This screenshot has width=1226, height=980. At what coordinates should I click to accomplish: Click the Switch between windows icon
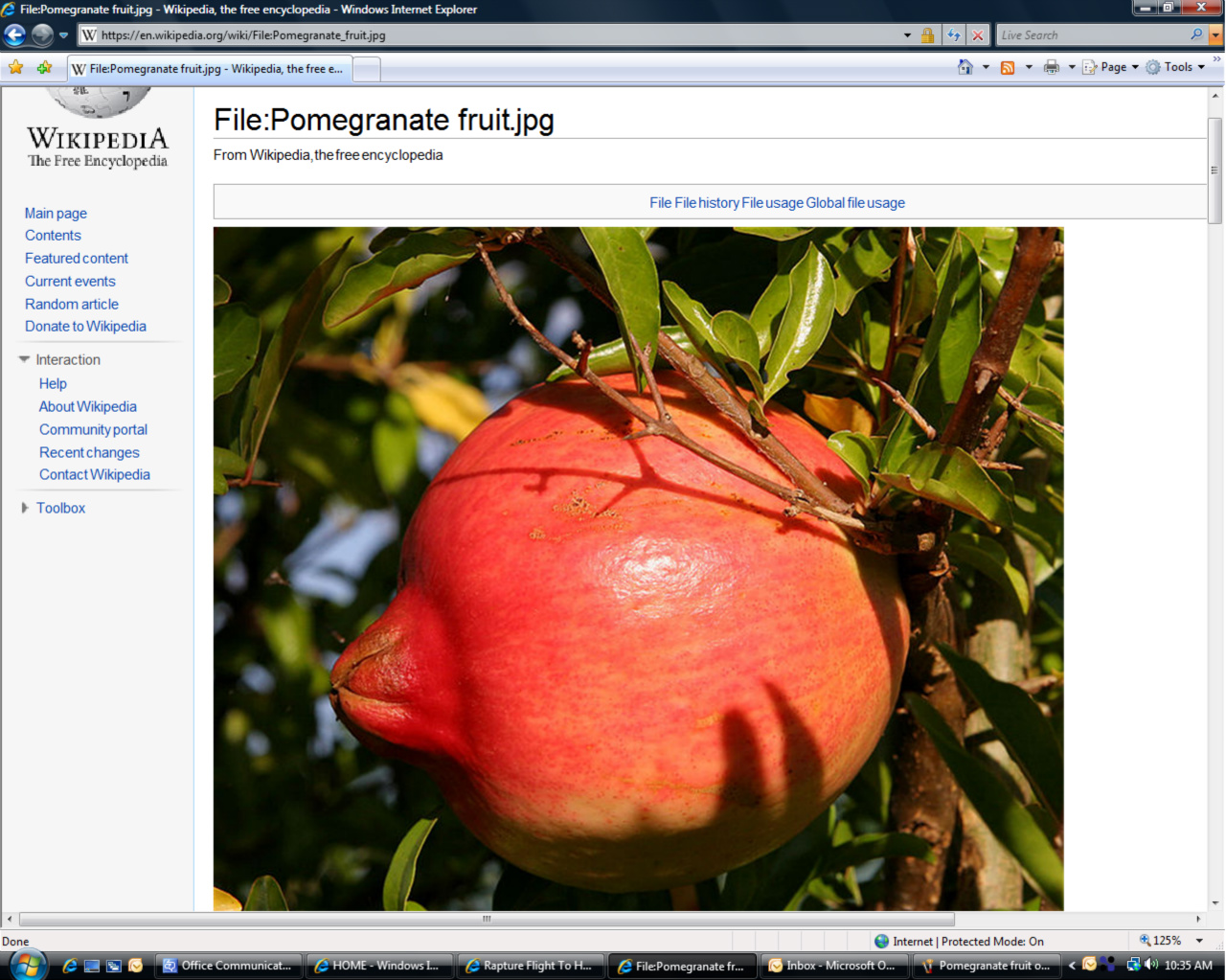113,966
